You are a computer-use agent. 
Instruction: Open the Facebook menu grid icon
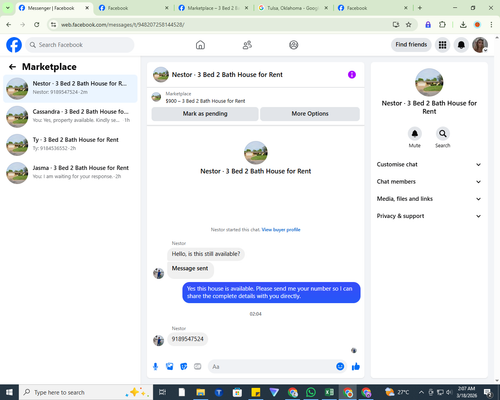442,45
